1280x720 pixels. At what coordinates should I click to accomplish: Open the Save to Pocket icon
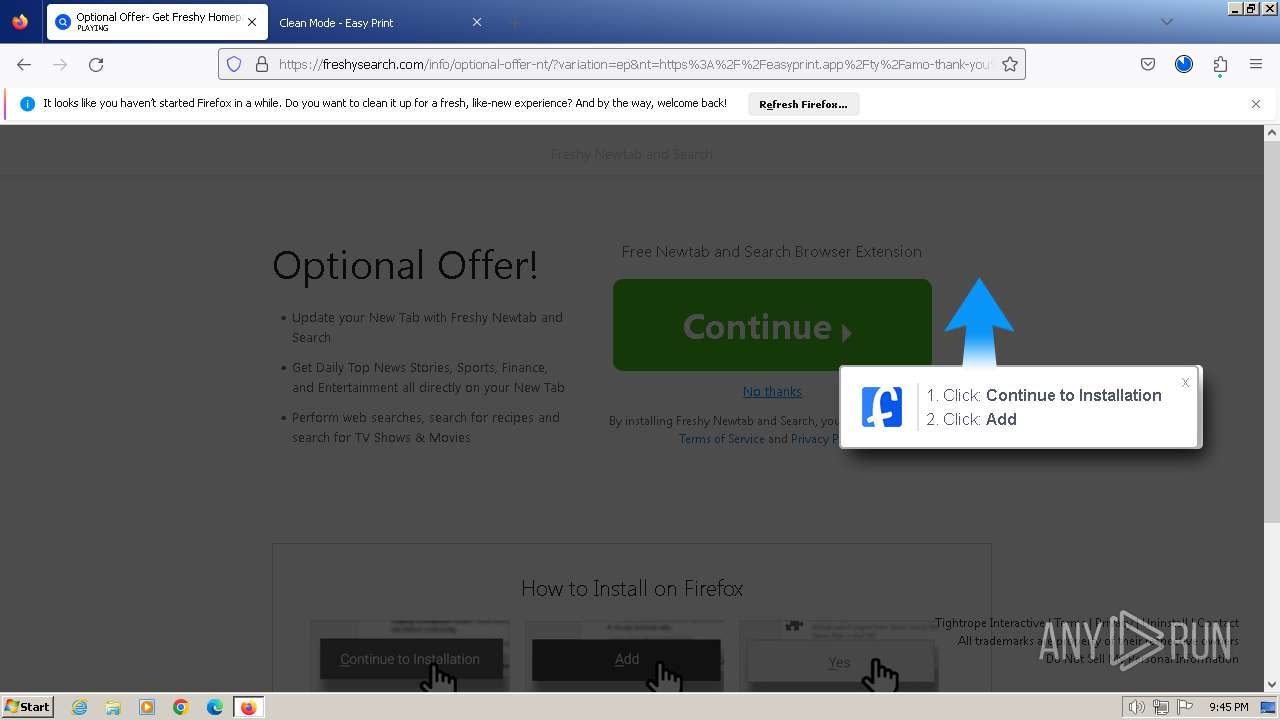point(1148,64)
